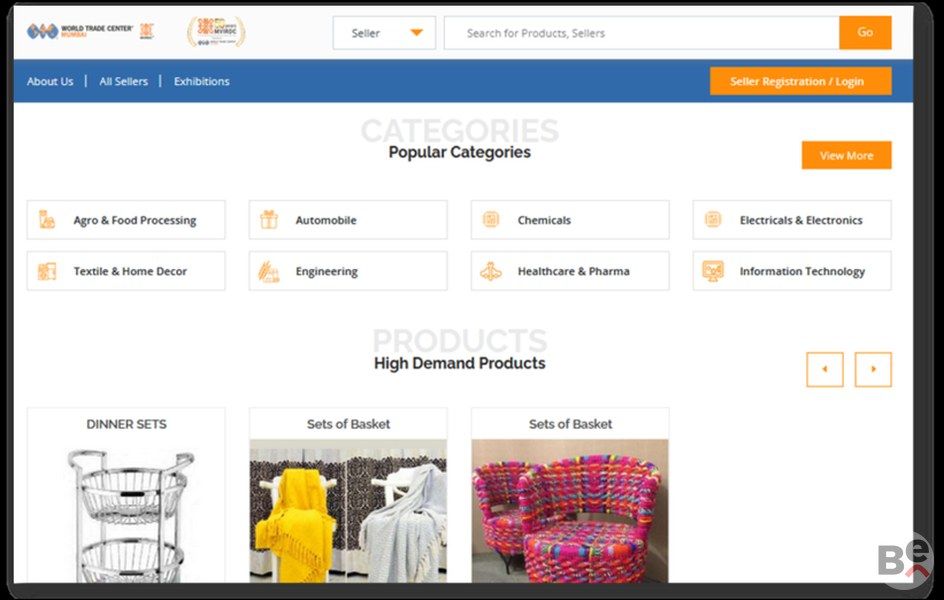Open the Seller search type dropdown

point(384,33)
